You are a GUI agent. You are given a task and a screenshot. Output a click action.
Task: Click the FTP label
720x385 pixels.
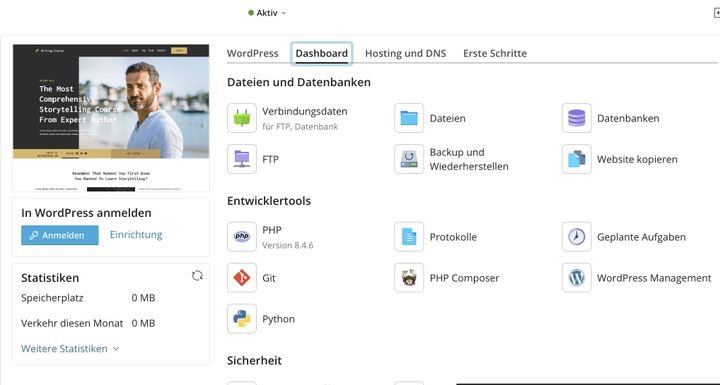[270, 159]
